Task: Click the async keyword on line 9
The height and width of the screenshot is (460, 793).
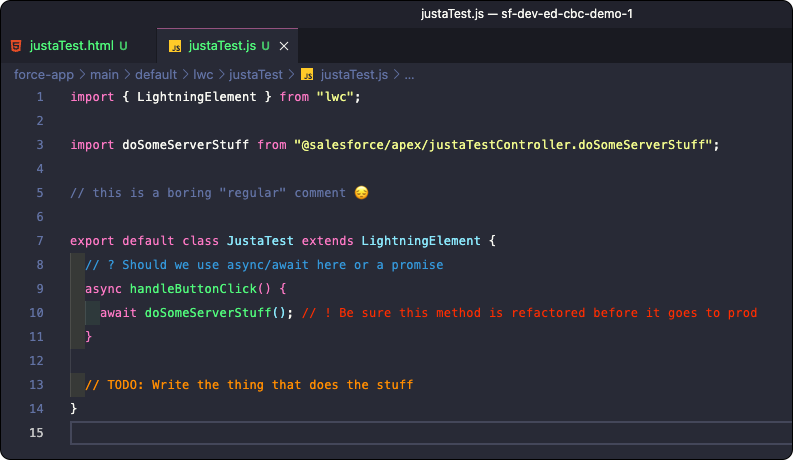Action: point(103,289)
